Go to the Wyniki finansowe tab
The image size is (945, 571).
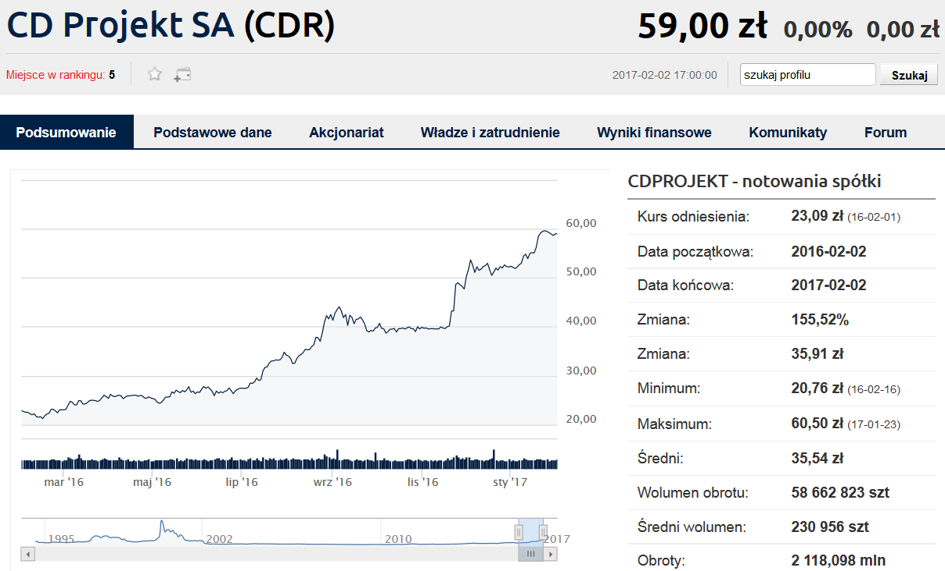tap(654, 132)
